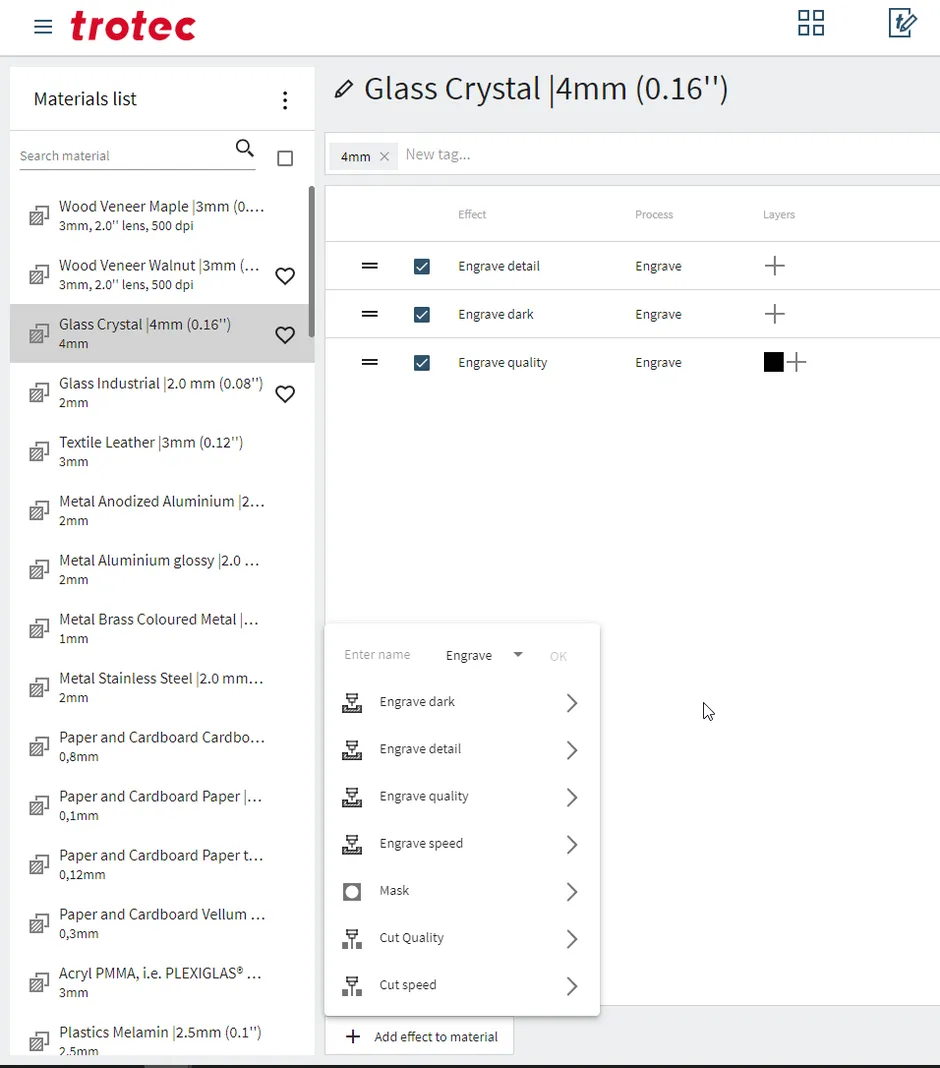This screenshot has width=940, height=1068.
Task: Favorite Glass Industrial with the heart icon
Action: coord(285,393)
